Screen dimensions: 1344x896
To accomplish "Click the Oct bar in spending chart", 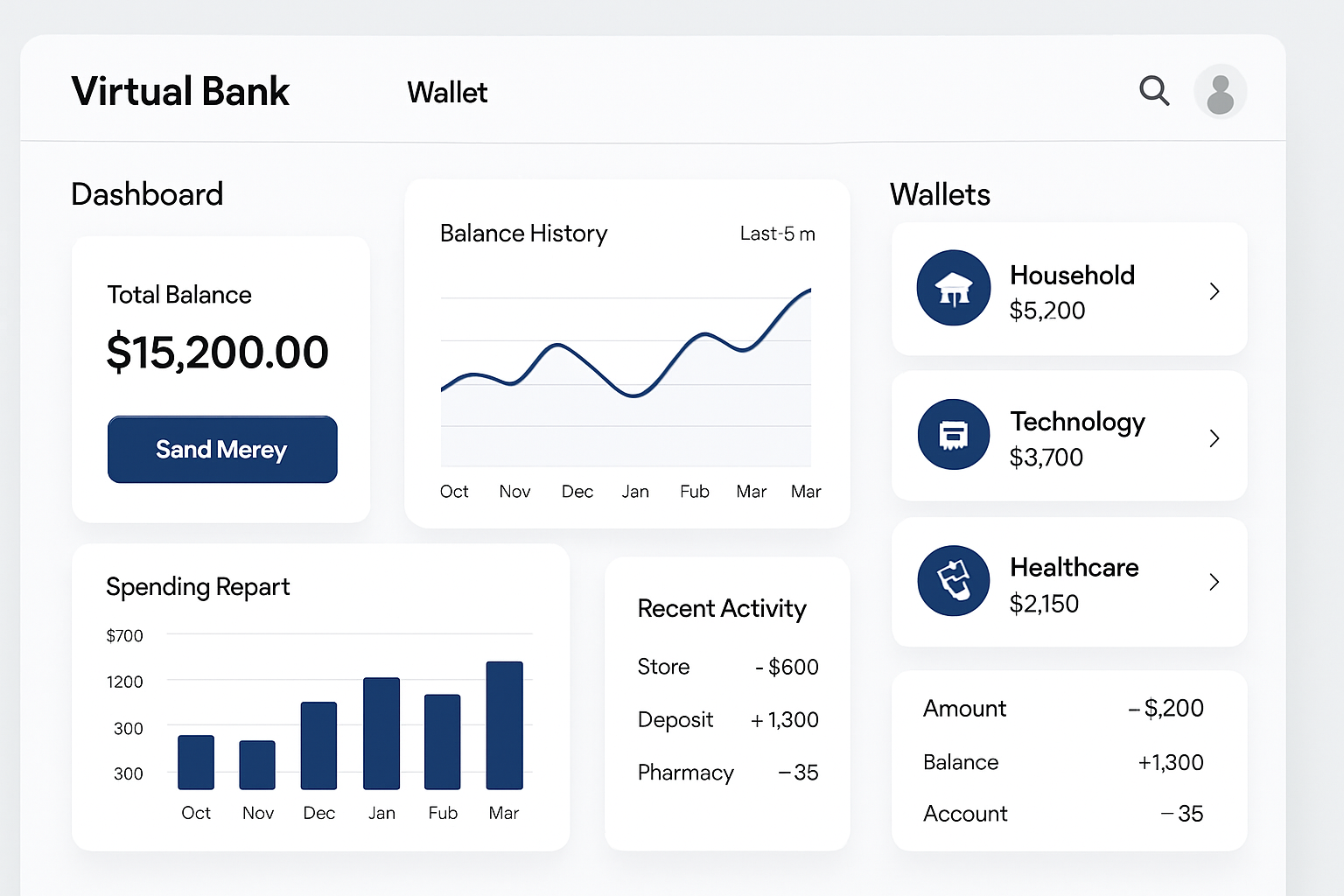I will click(196, 762).
